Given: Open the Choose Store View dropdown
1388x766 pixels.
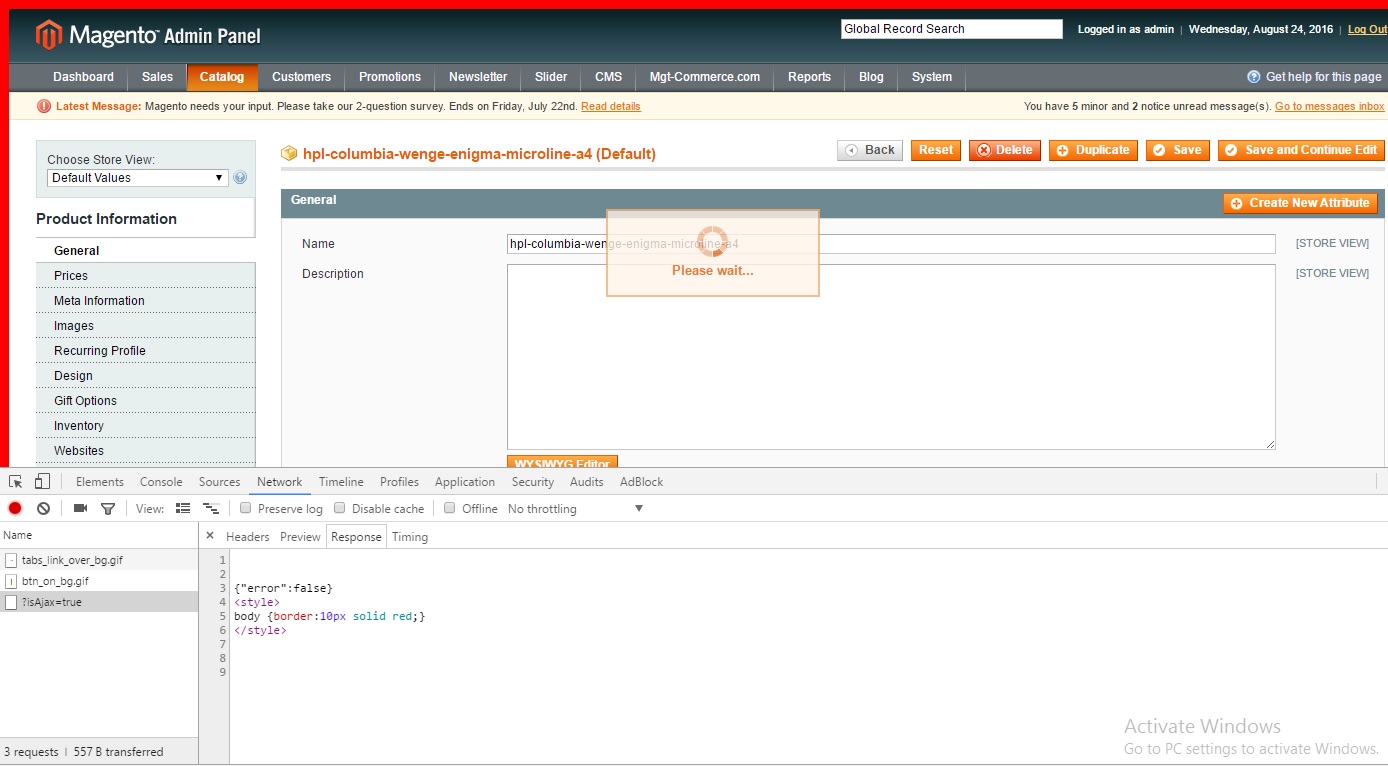Looking at the screenshot, I should click(137, 177).
